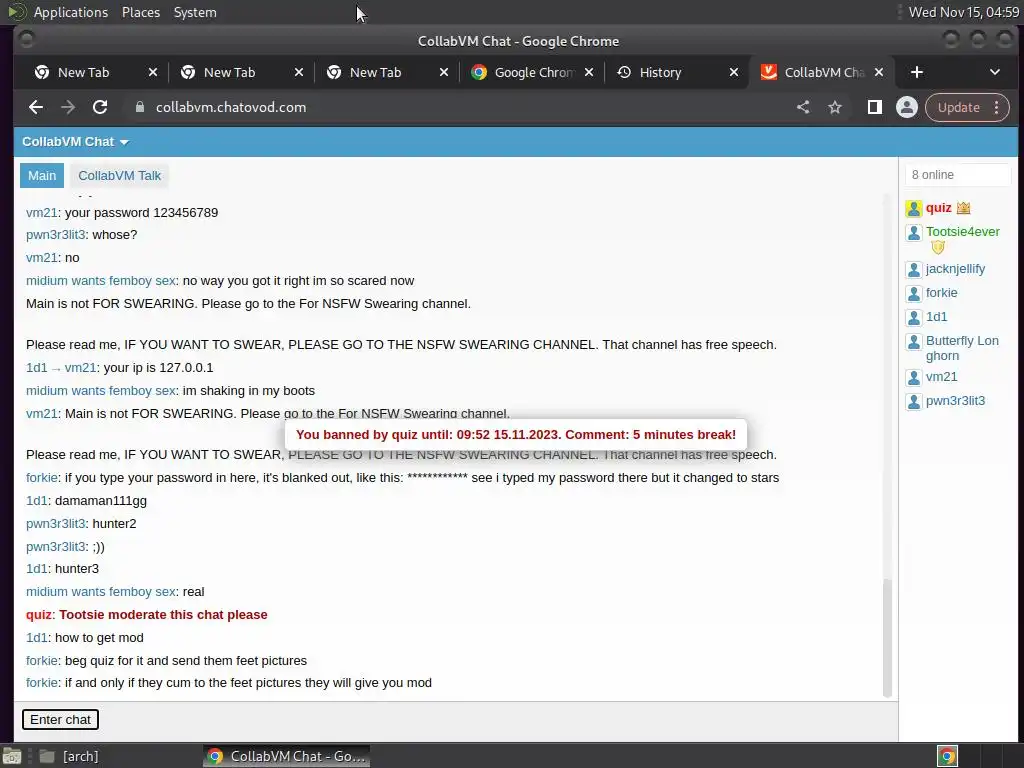Click the avatar icon next to quiz
The image size is (1024, 768).
[914, 209]
